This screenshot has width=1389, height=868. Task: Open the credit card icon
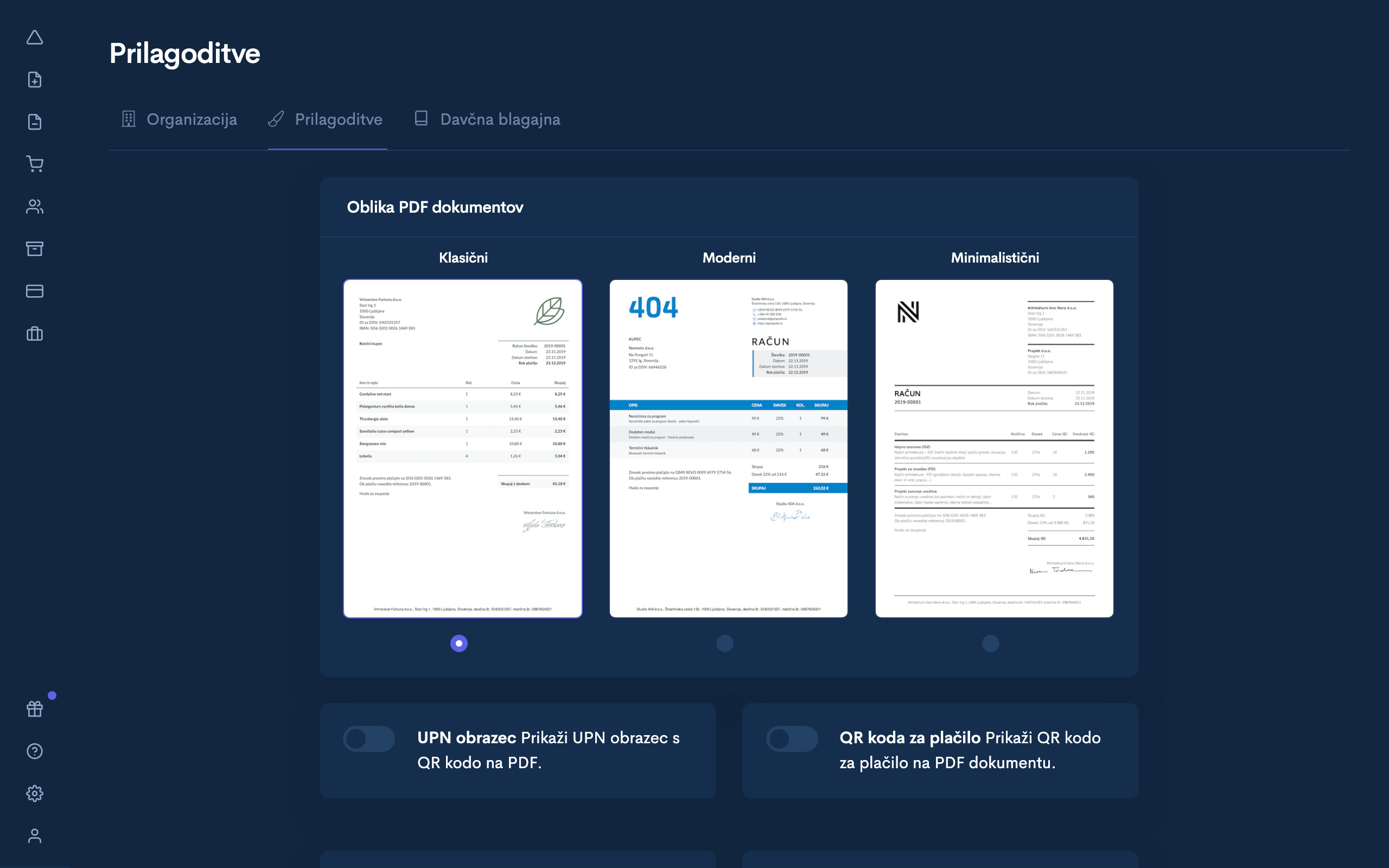pyautogui.click(x=34, y=291)
